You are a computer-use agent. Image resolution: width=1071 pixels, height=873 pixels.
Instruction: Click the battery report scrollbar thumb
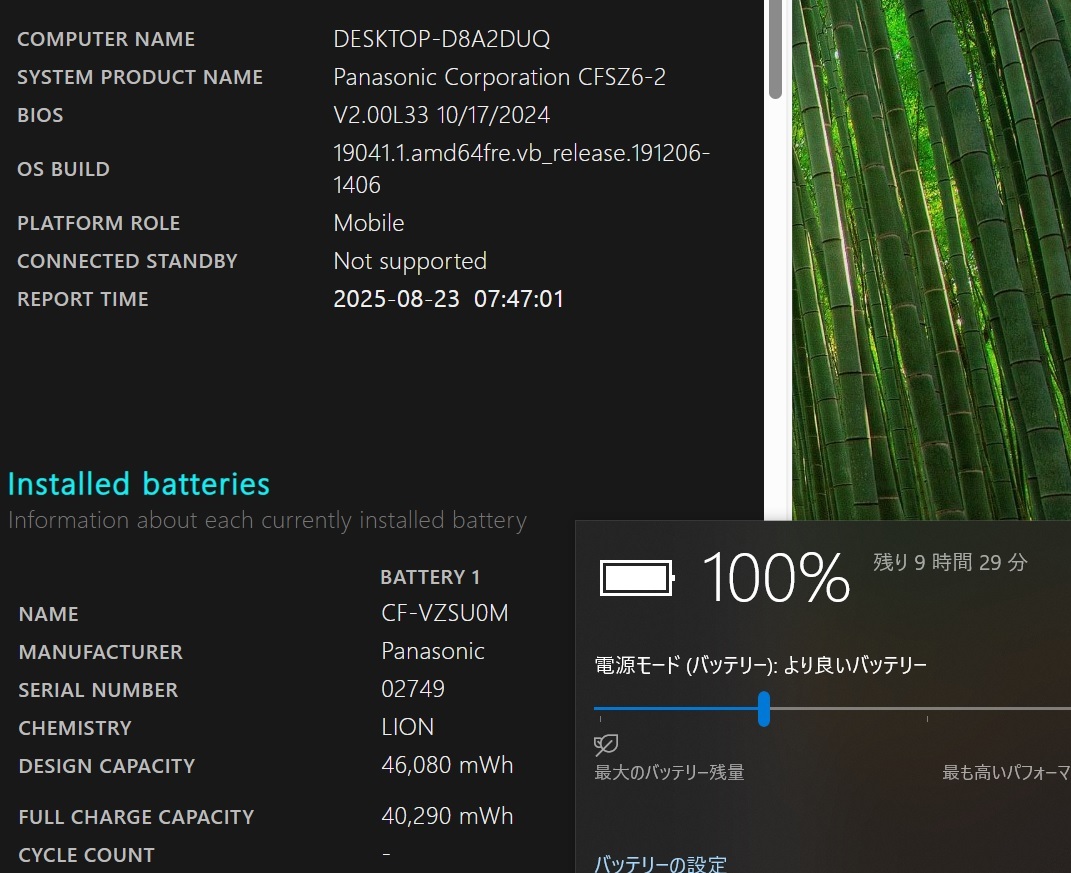click(775, 49)
